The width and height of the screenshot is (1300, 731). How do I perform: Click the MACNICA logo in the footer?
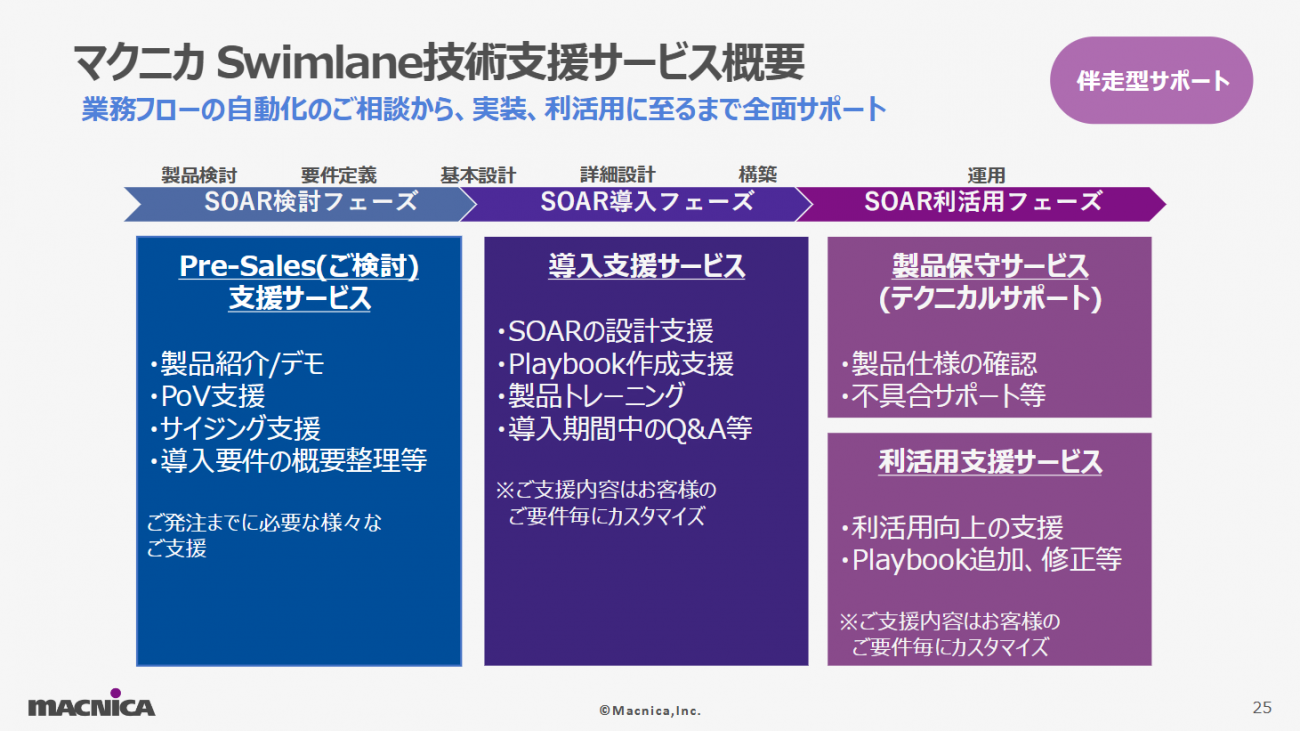point(91,704)
